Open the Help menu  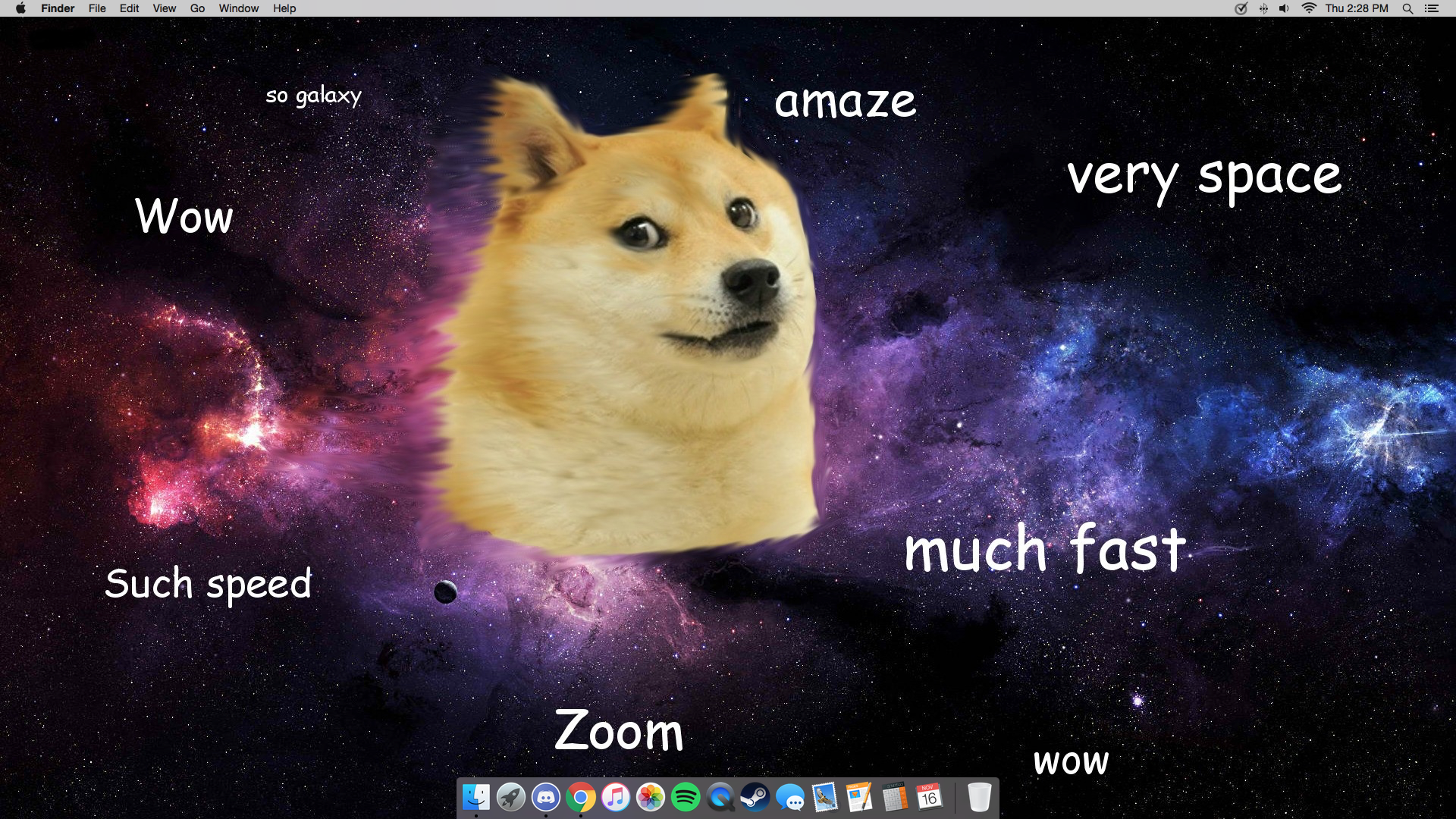click(284, 8)
